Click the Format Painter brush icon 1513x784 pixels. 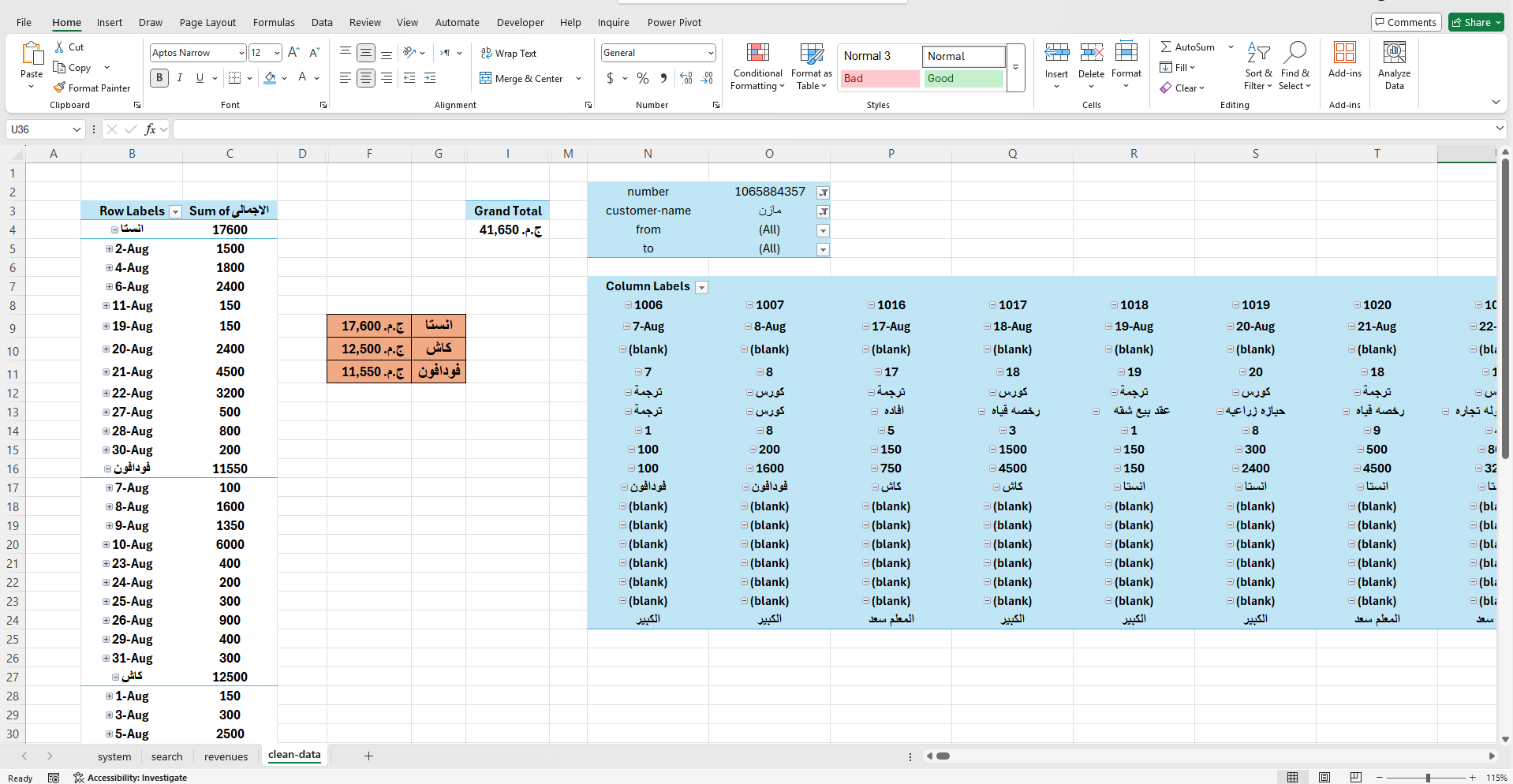tap(59, 88)
